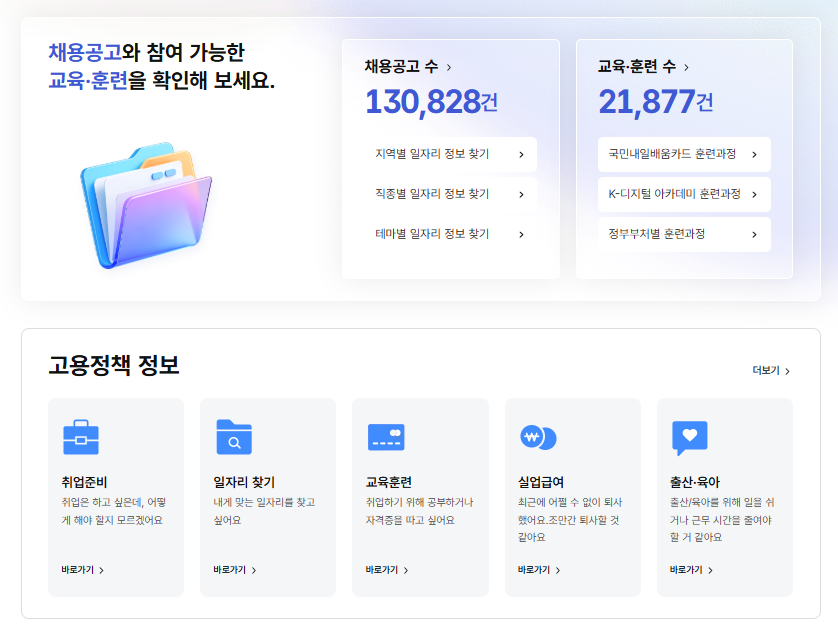The width and height of the screenshot is (838, 633).
Task: Click the chevron on the 테마별 일자리 row
Action: [x=521, y=235]
